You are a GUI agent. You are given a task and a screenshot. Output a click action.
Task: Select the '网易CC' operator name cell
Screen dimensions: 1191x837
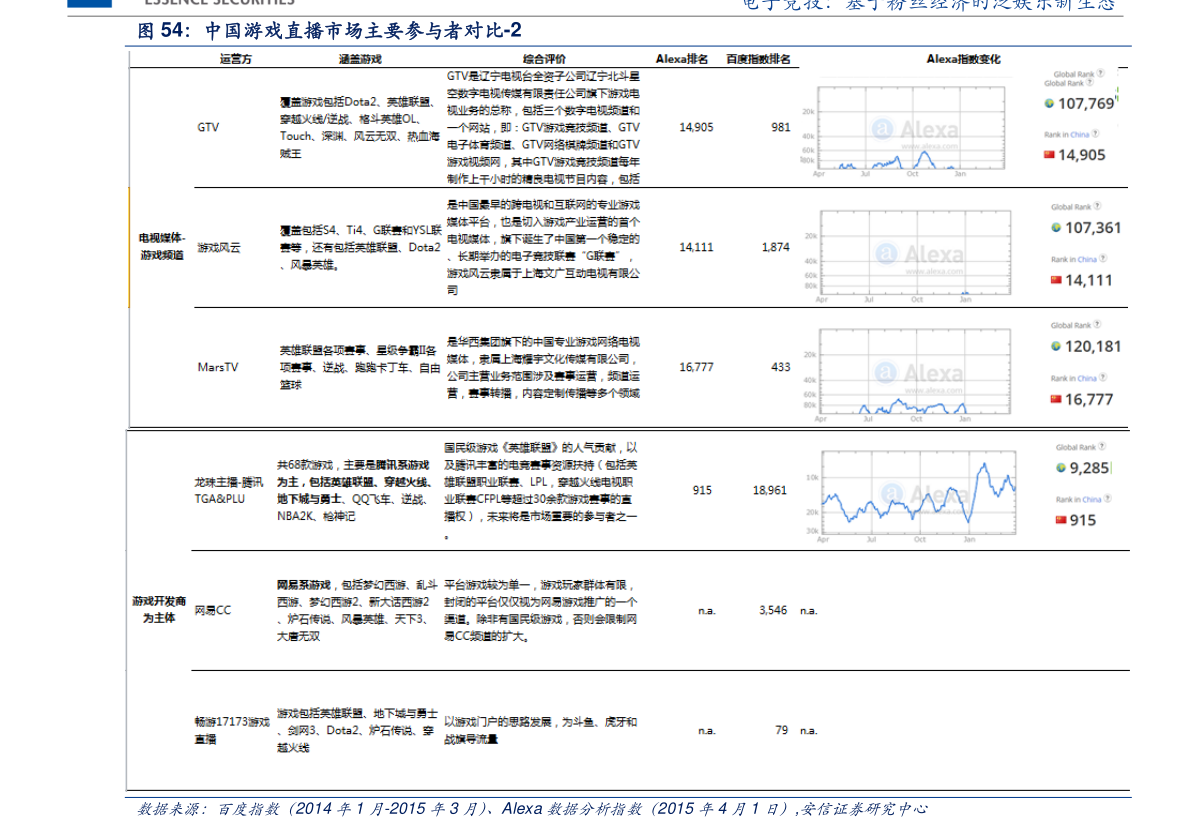(213, 611)
